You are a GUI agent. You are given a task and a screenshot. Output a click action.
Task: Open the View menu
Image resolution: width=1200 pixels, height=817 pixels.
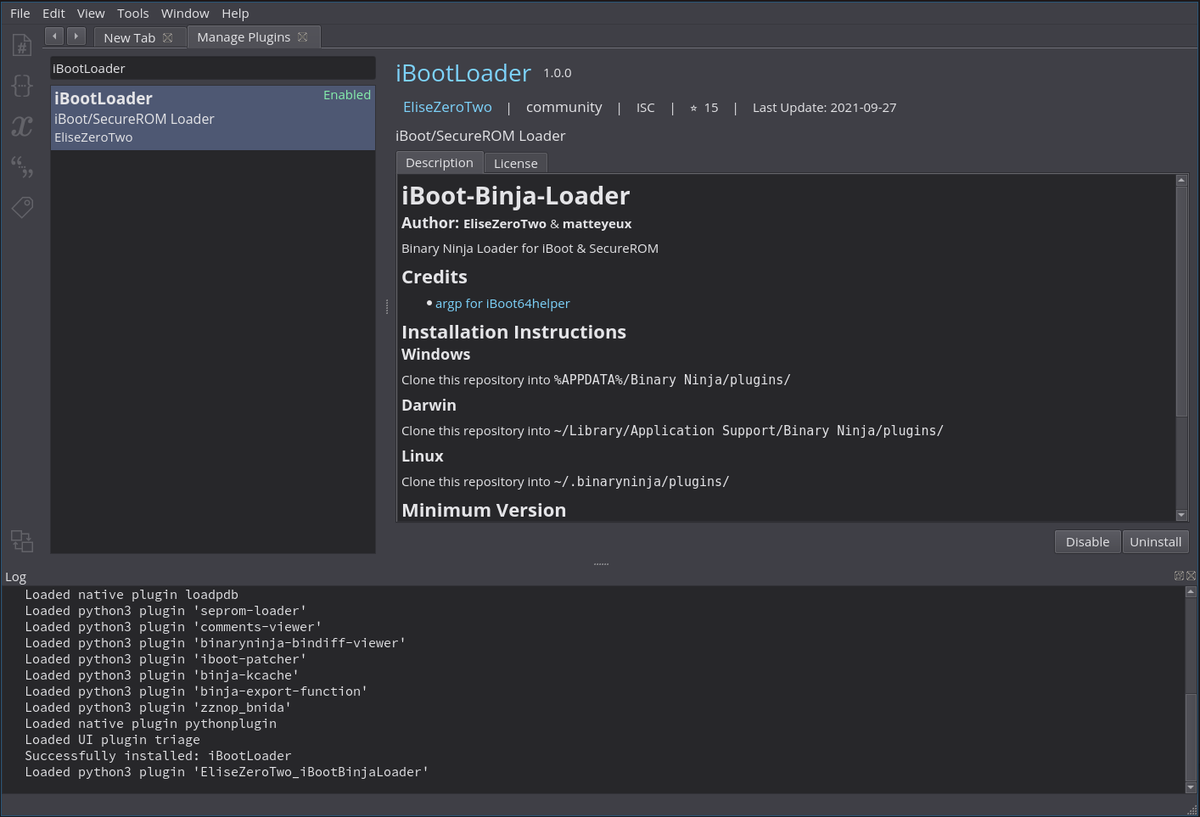pos(91,13)
